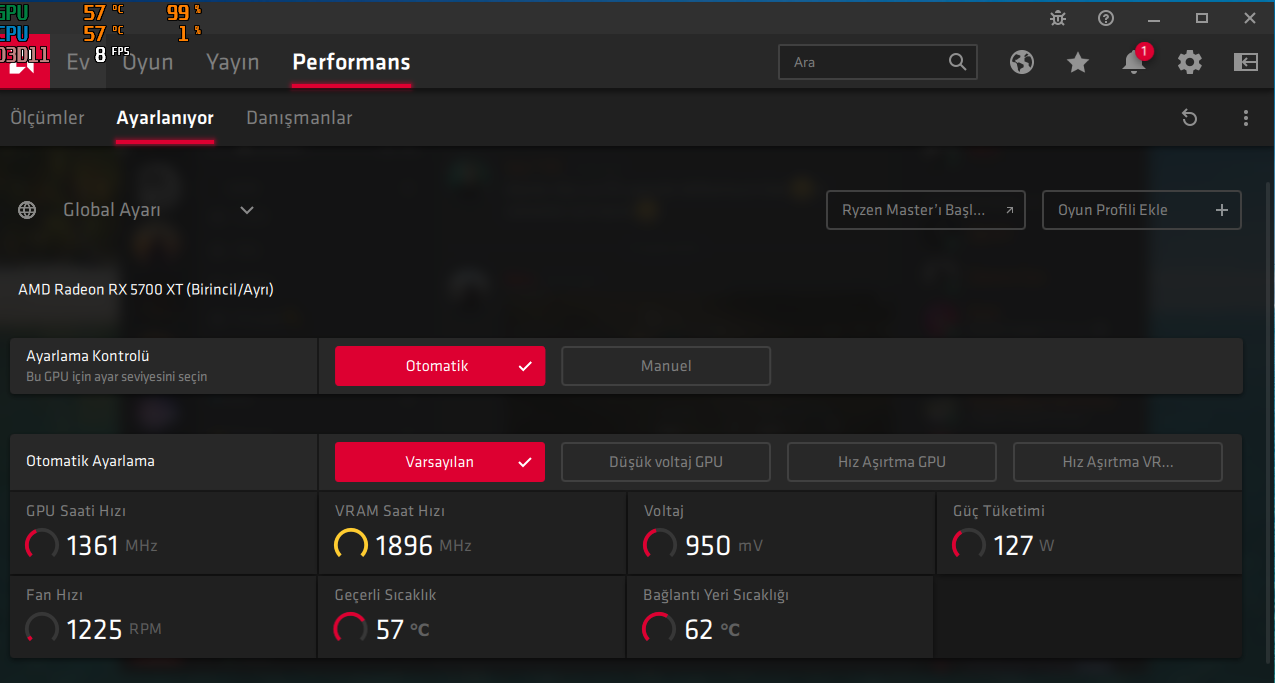Open the bug report tool icon

pos(1058,18)
